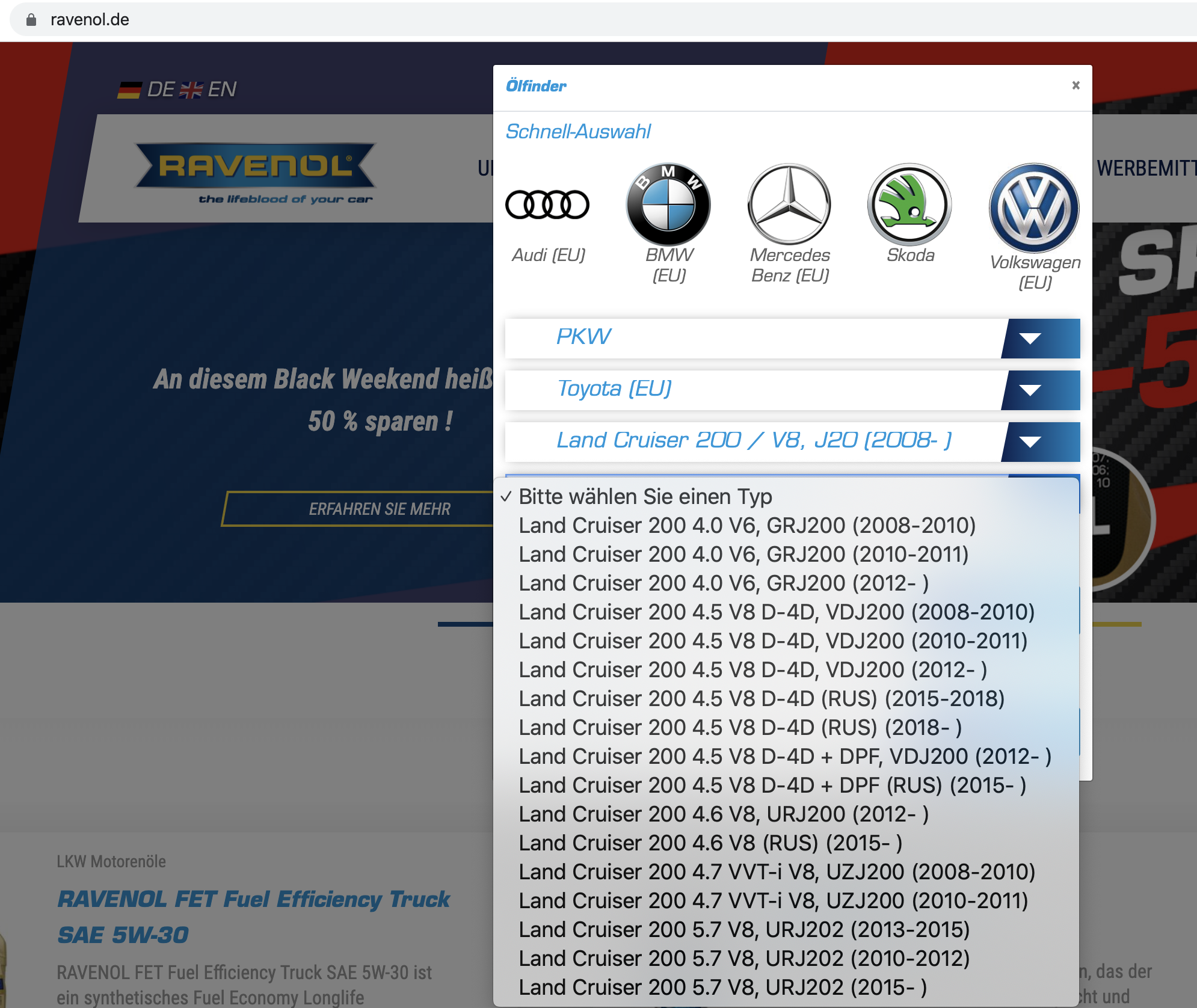Screen dimensions: 1197x1008
Task: Select Land Cruiser 200 5.7 V8, URJ202 (2013-2015)
Action: point(786,930)
